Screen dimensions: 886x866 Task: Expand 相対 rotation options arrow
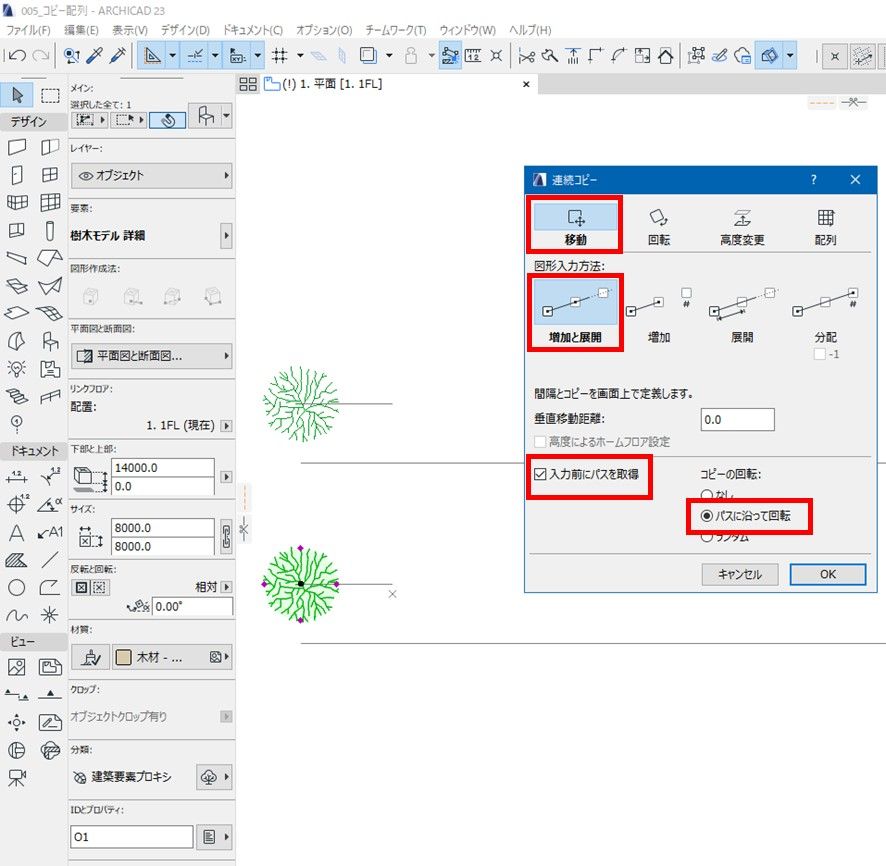tap(226, 587)
